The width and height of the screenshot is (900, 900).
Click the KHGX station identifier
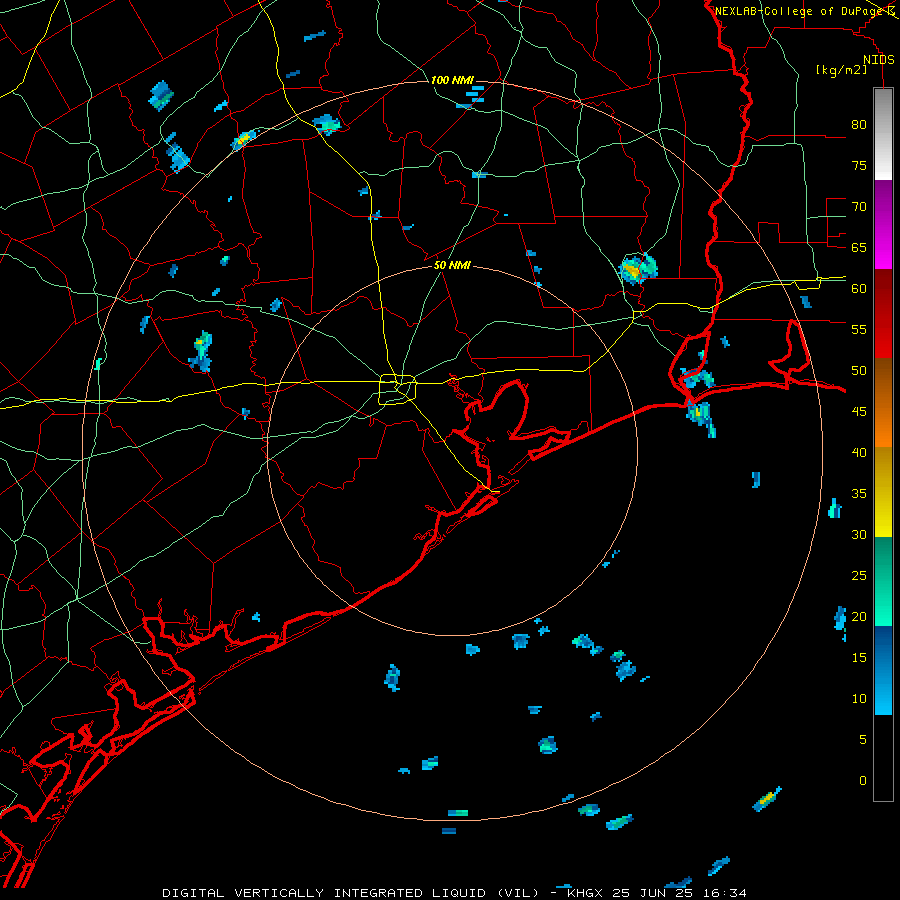pos(585,893)
